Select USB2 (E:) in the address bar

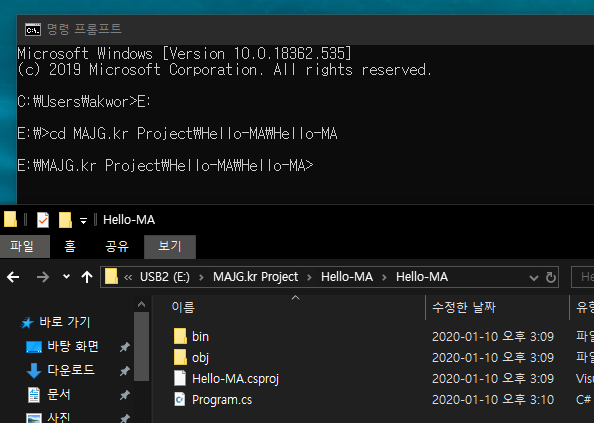[165, 277]
